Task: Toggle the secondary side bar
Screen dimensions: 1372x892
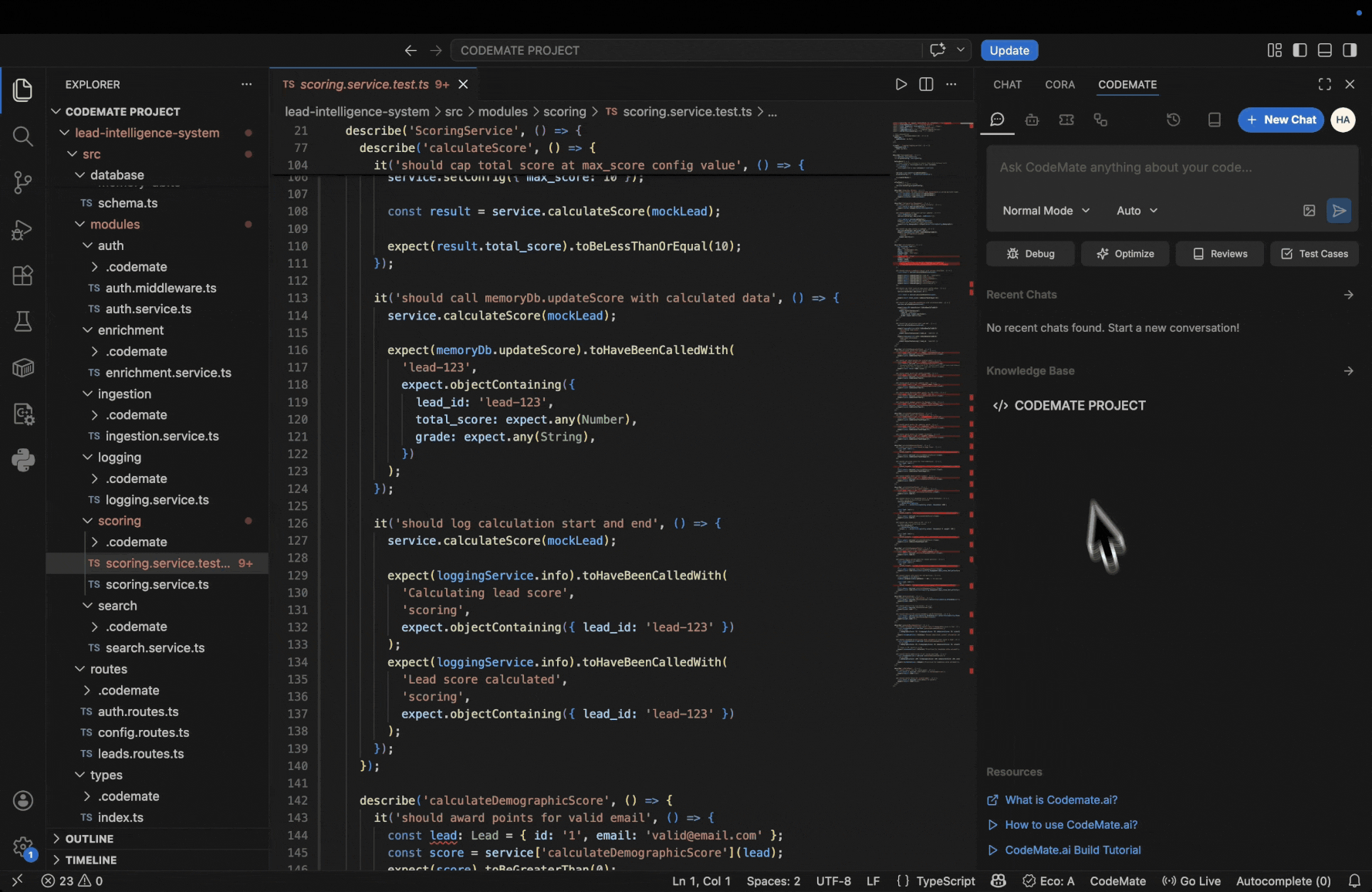Action: [1350, 50]
